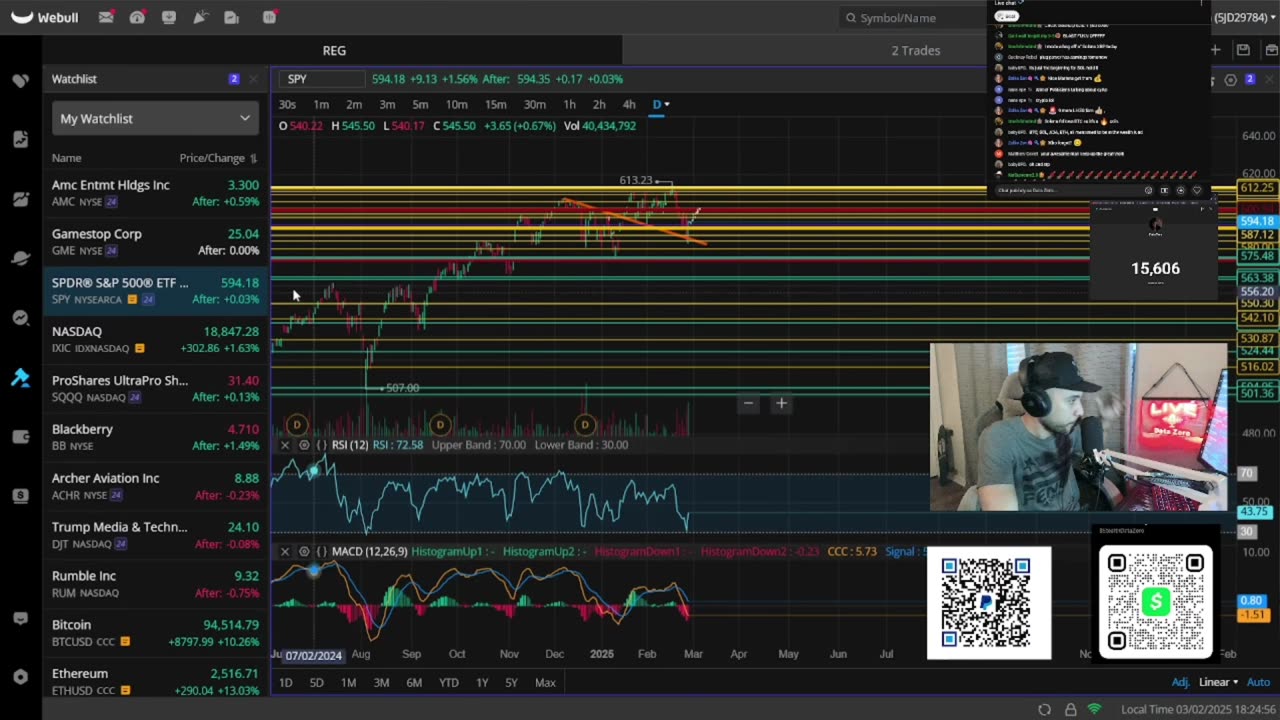Viewport: 1280px width, 720px height.
Task: Click the Symbol/Name search field
Action: [x=910, y=18]
